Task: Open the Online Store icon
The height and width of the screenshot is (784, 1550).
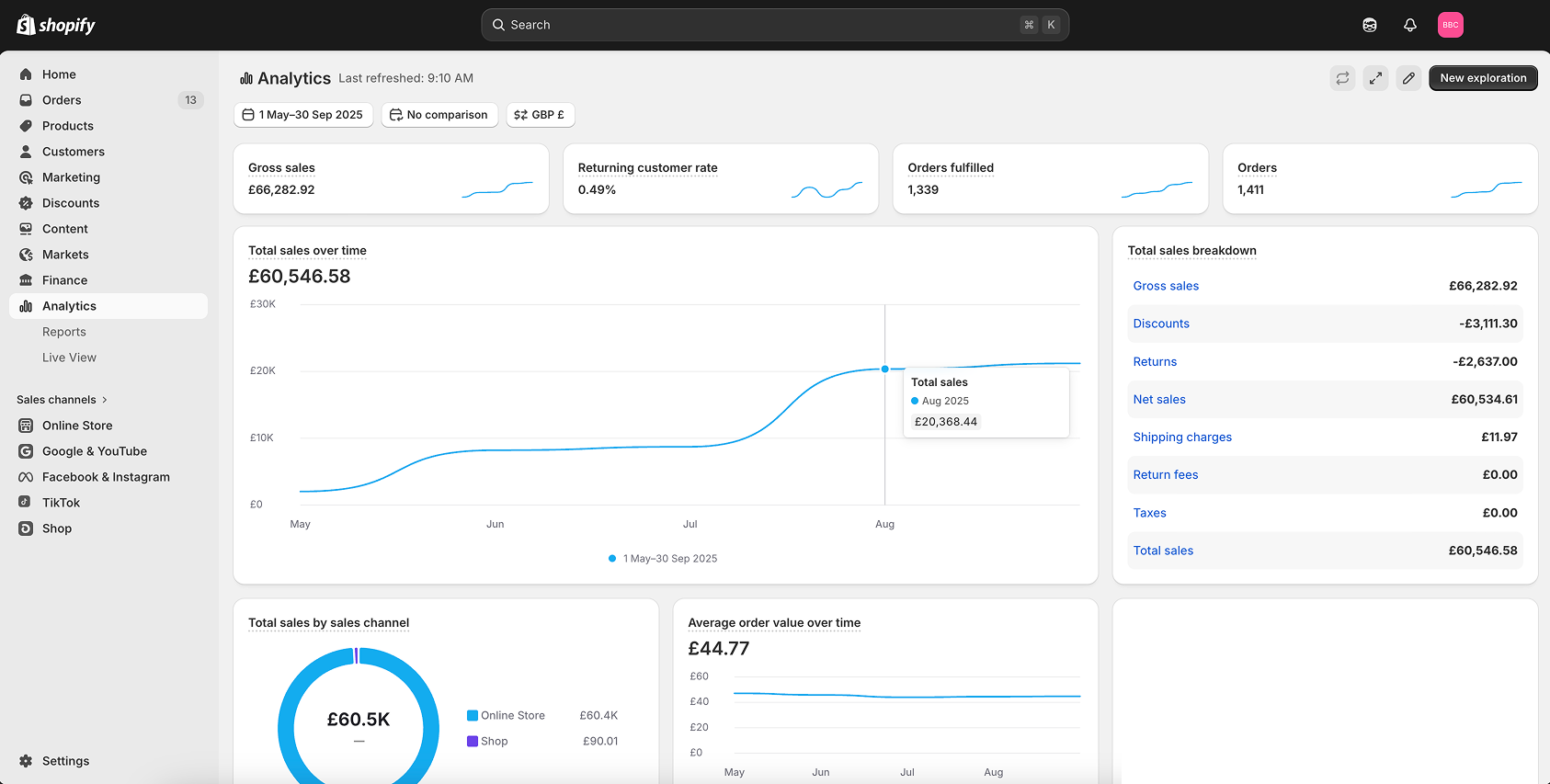Action: [26, 426]
